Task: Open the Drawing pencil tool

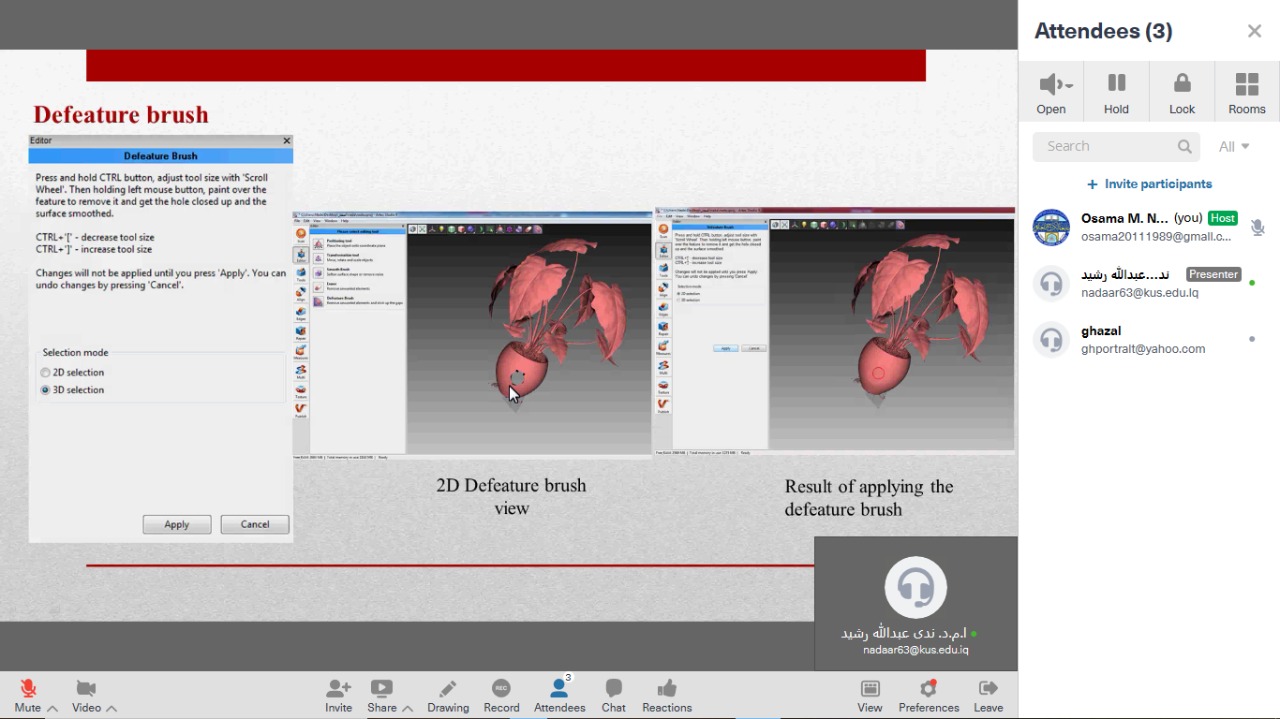Action: click(447, 689)
